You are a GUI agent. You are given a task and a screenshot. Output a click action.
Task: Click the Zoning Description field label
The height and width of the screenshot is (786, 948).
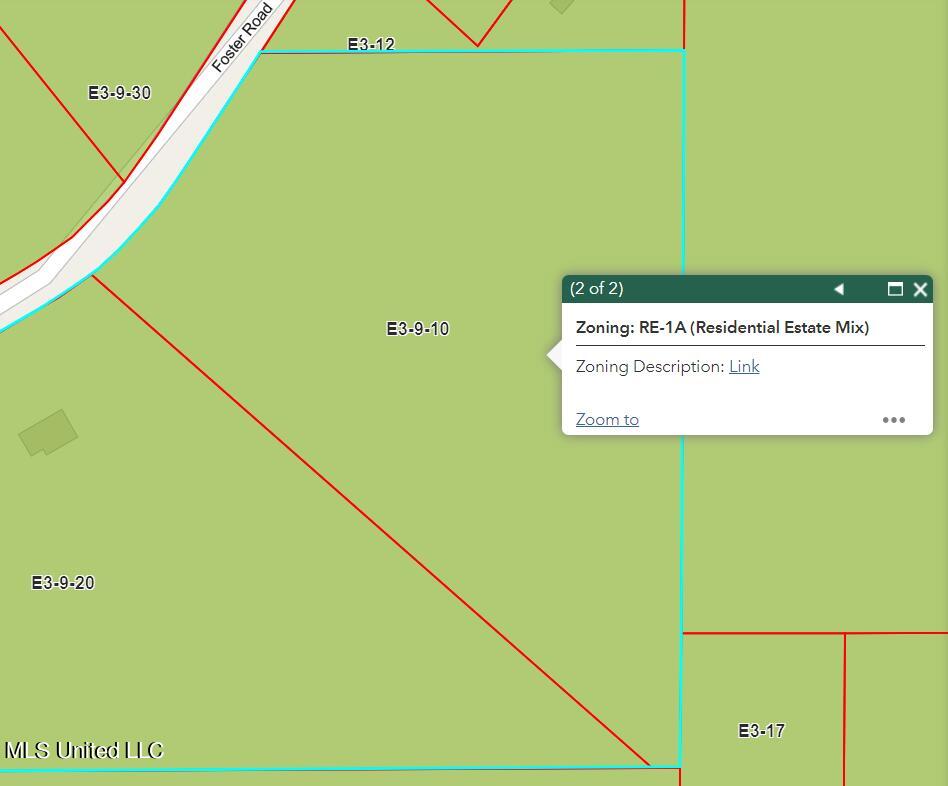pyautogui.click(x=650, y=367)
